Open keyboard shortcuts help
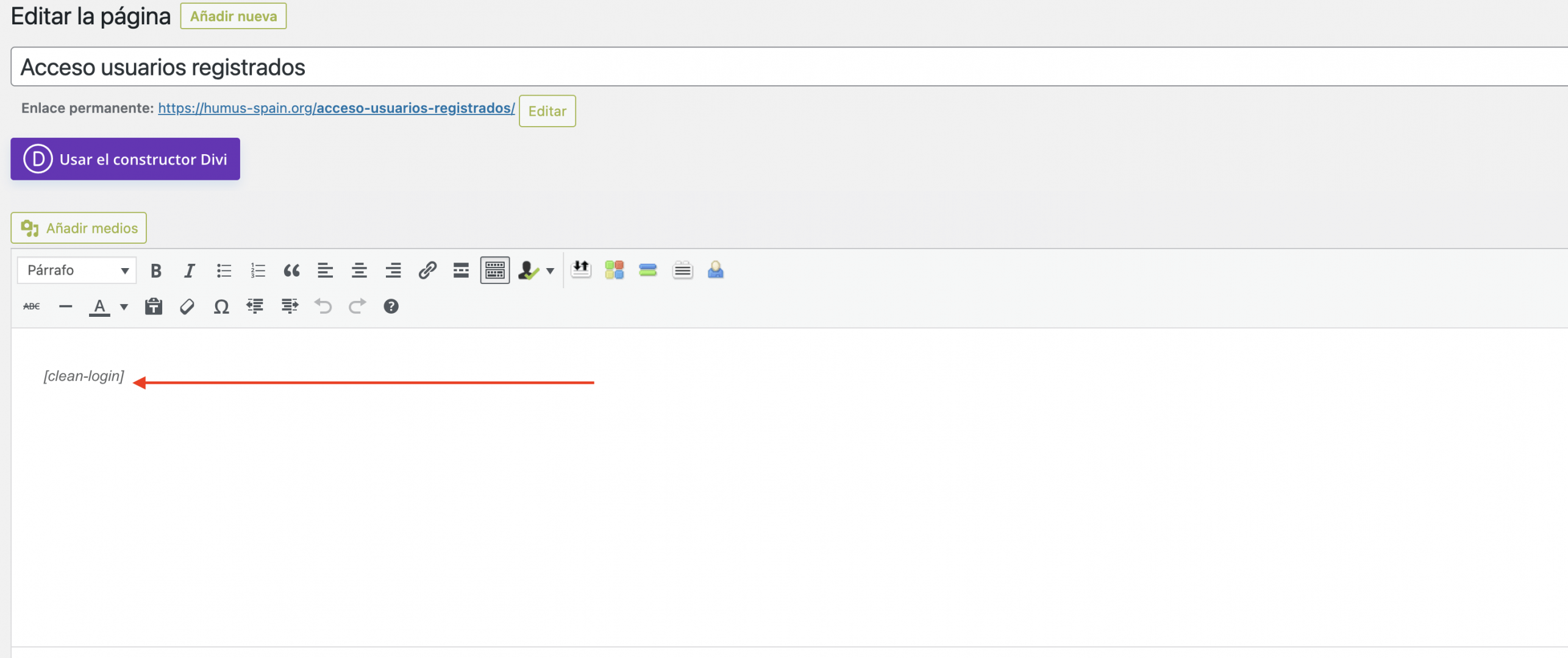Image resolution: width=1568 pixels, height=658 pixels. (x=391, y=306)
